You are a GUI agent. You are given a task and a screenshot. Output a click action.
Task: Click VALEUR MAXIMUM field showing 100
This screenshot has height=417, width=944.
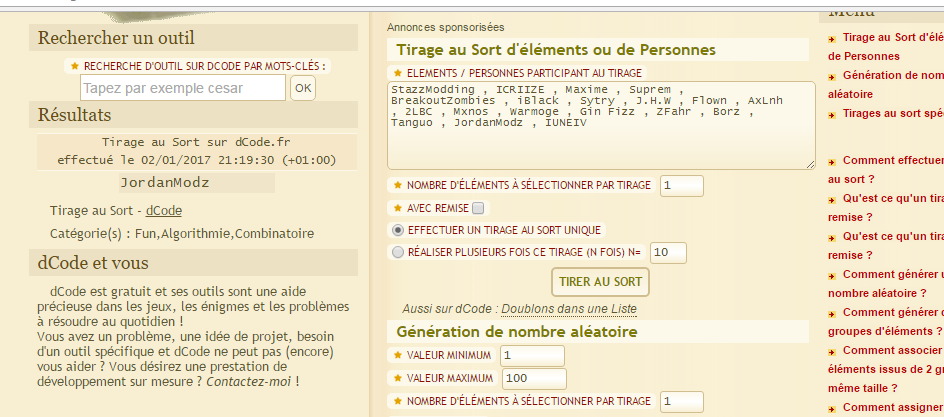(534, 378)
